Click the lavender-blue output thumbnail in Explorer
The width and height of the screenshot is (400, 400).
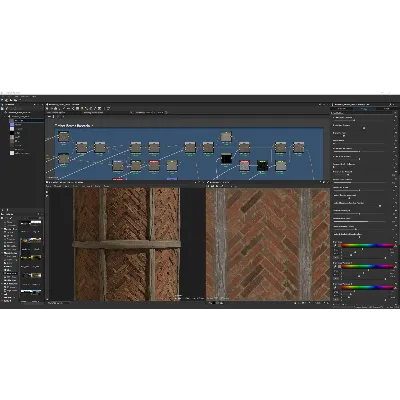pos(12,124)
